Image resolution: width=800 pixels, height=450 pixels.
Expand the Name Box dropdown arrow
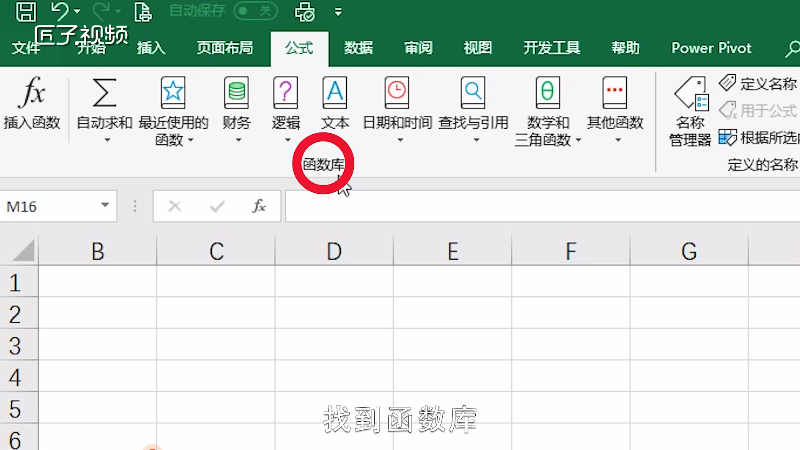pos(106,206)
